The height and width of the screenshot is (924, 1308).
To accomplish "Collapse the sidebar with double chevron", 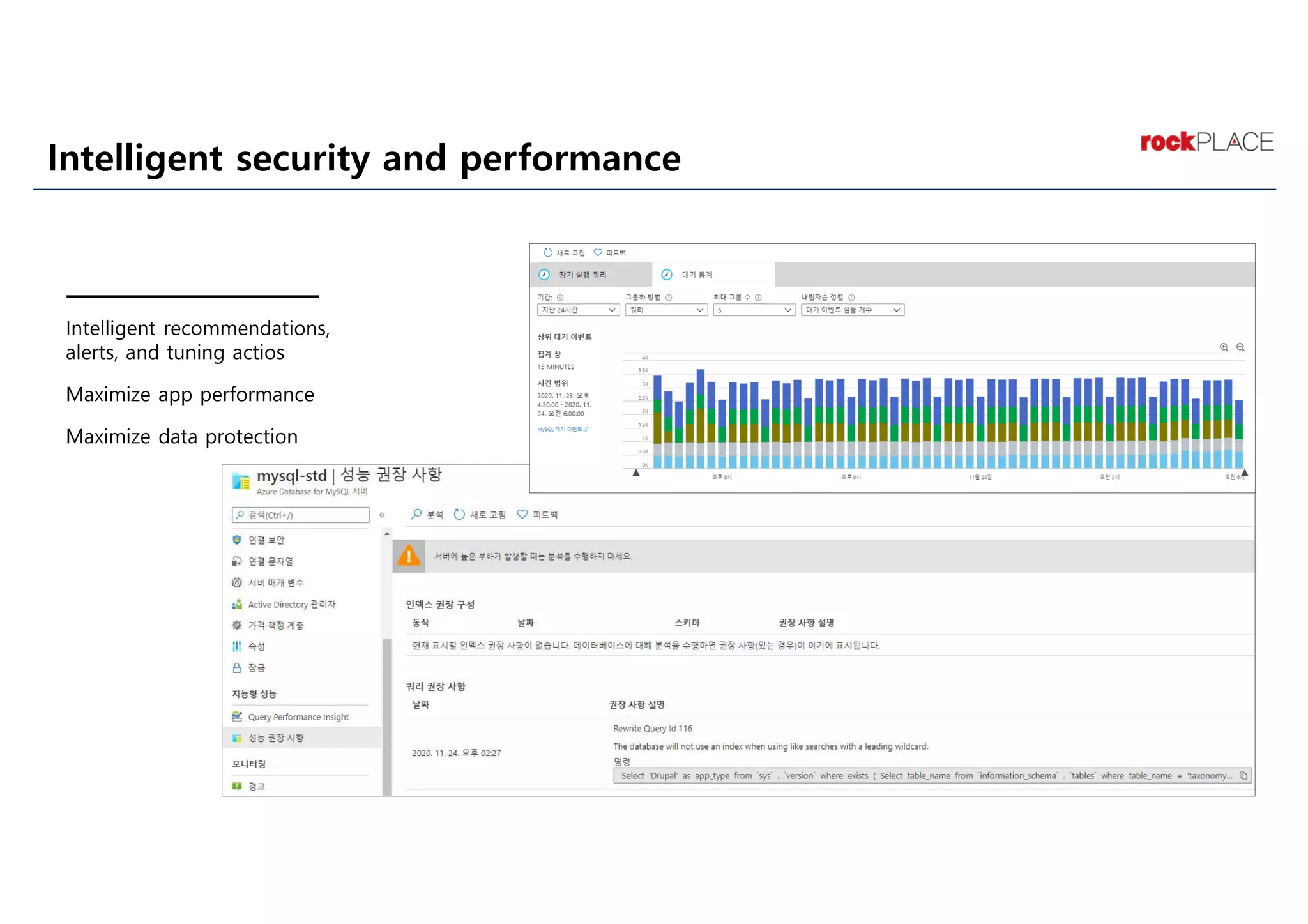I will click(x=382, y=515).
